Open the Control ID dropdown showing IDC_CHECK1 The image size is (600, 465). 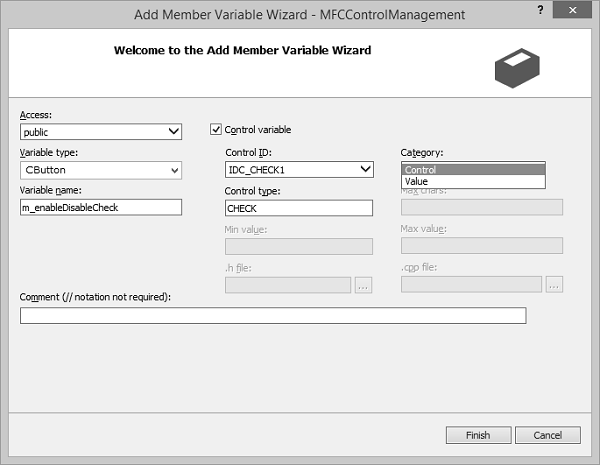365,170
